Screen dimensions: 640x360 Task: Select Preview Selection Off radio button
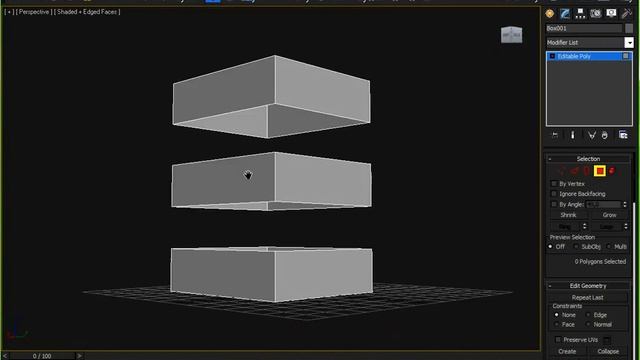(x=550, y=247)
